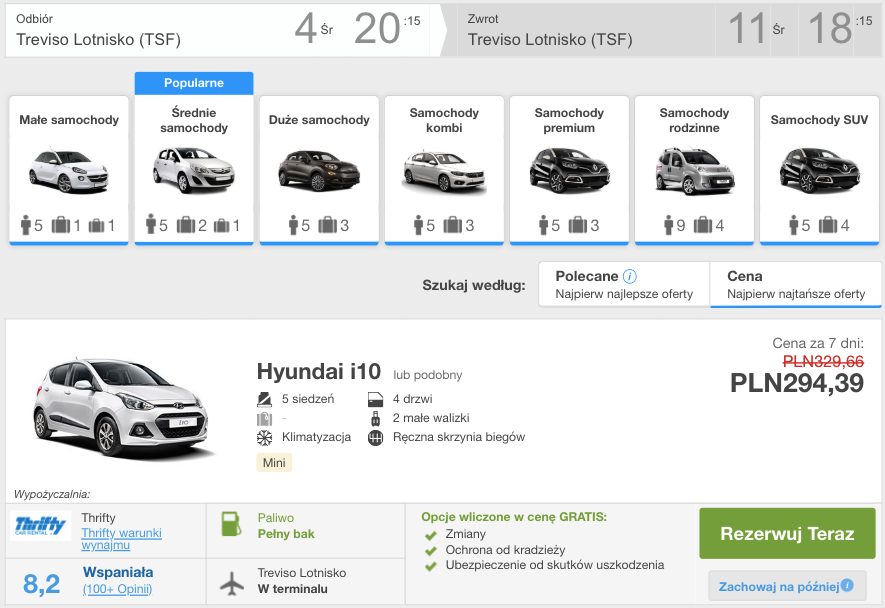Click the Hyundai i10 title
The height and width of the screenshot is (608, 885).
[x=319, y=371]
